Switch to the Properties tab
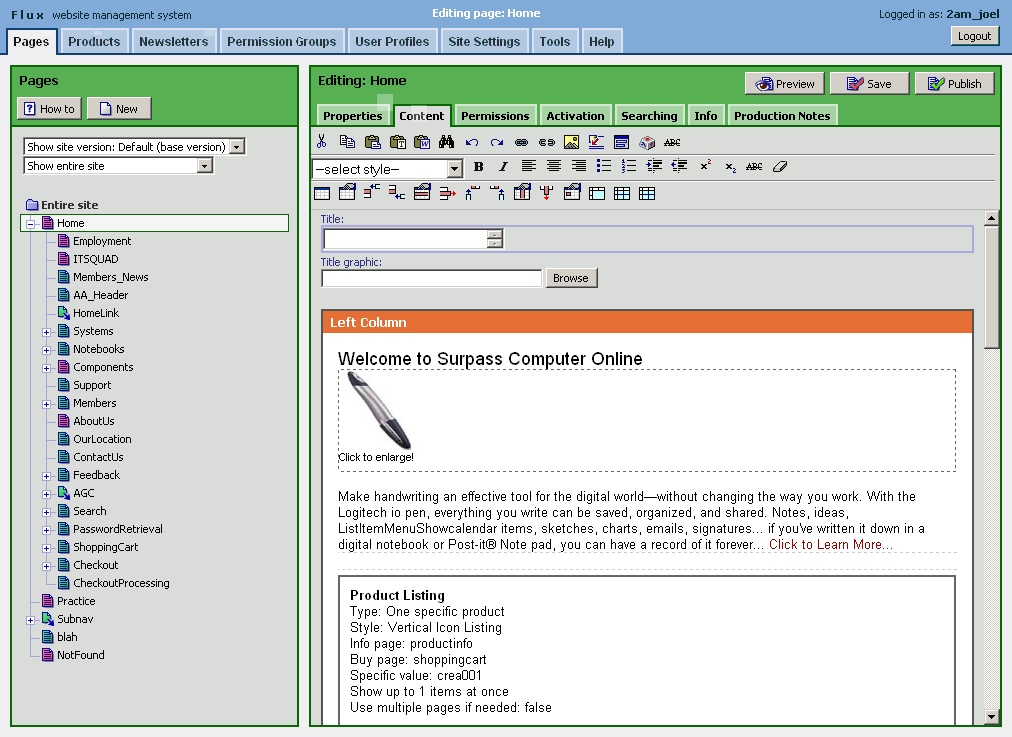Viewport: 1012px width, 737px height. tap(352, 116)
